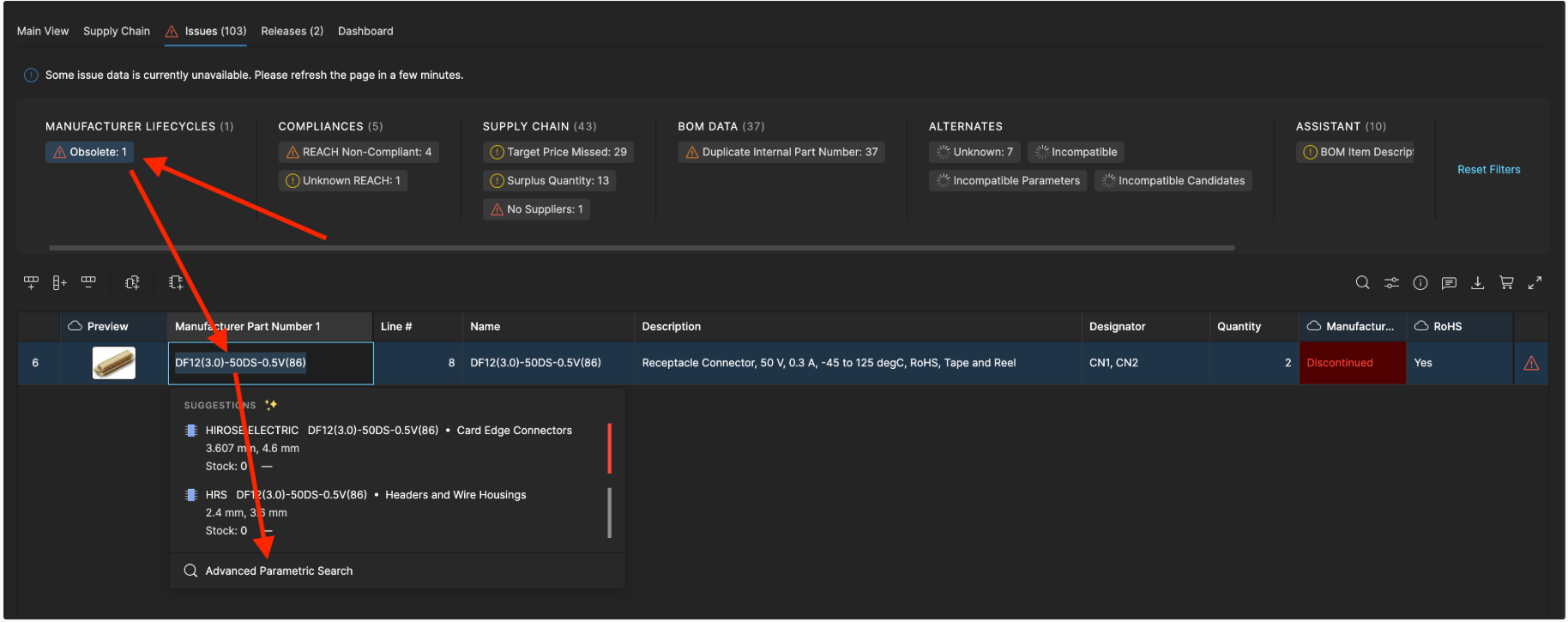This screenshot has width=1568, height=622.
Task: Open the Dashboard tab
Action: click(x=365, y=31)
